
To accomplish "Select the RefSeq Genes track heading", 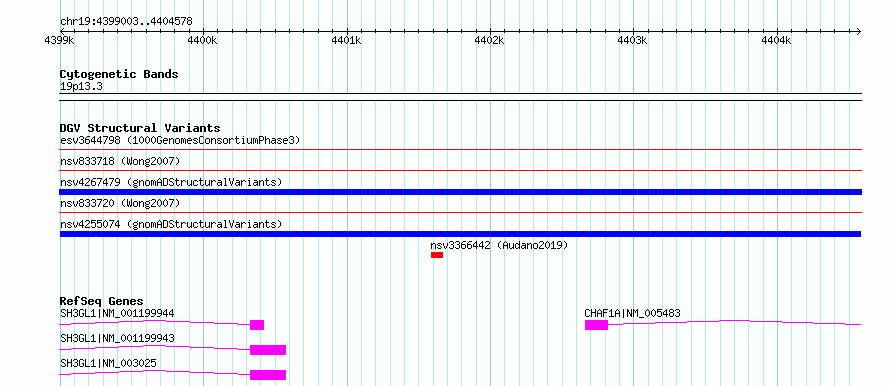I will (x=102, y=301).
